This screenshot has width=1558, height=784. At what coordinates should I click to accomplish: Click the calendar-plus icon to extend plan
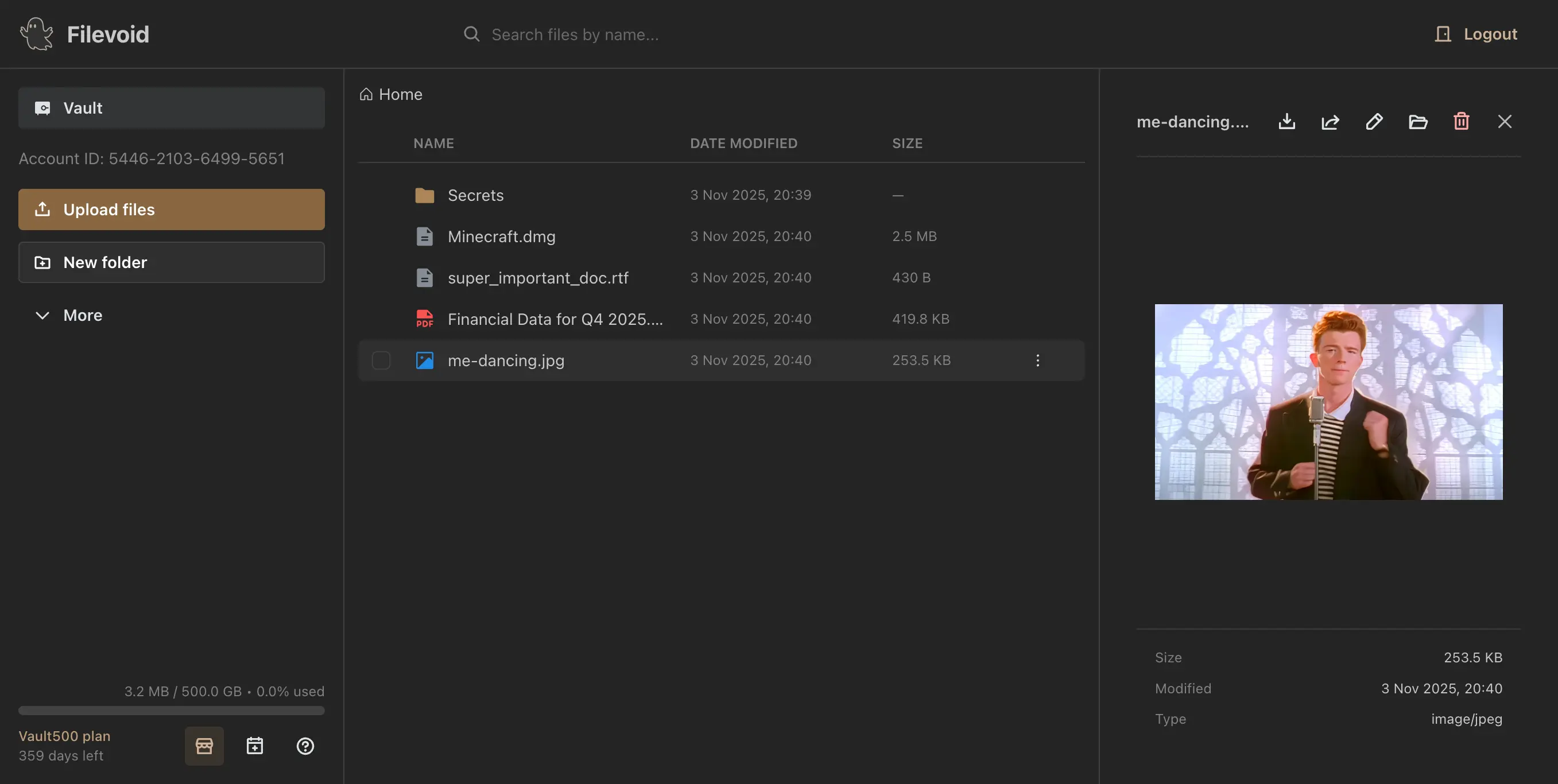click(255, 746)
